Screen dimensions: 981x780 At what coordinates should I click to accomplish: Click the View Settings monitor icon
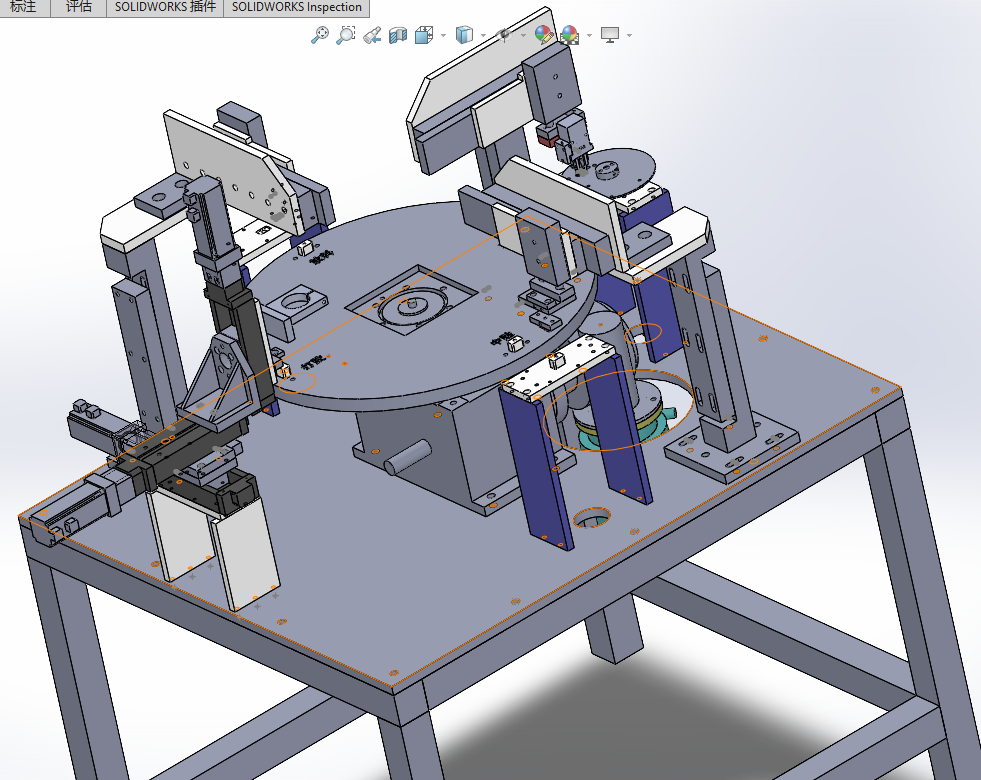[x=610, y=34]
